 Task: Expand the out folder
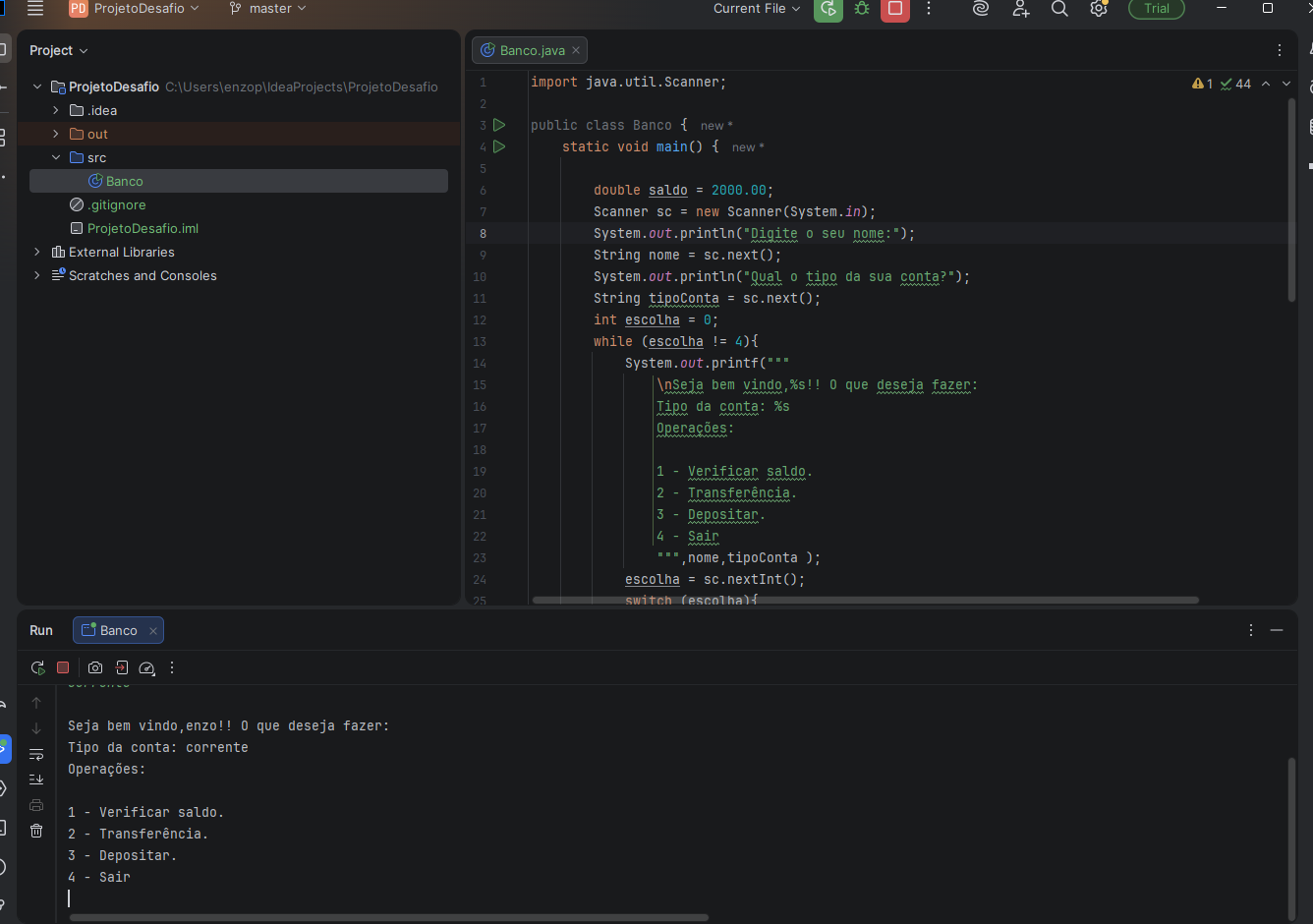click(x=56, y=134)
